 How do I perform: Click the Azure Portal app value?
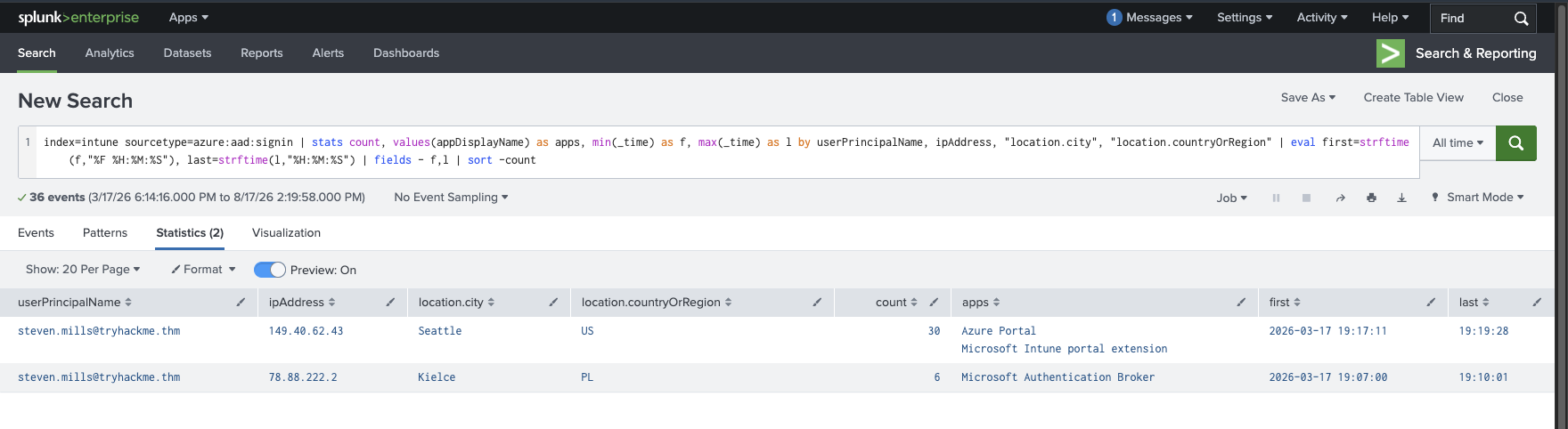(x=999, y=331)
